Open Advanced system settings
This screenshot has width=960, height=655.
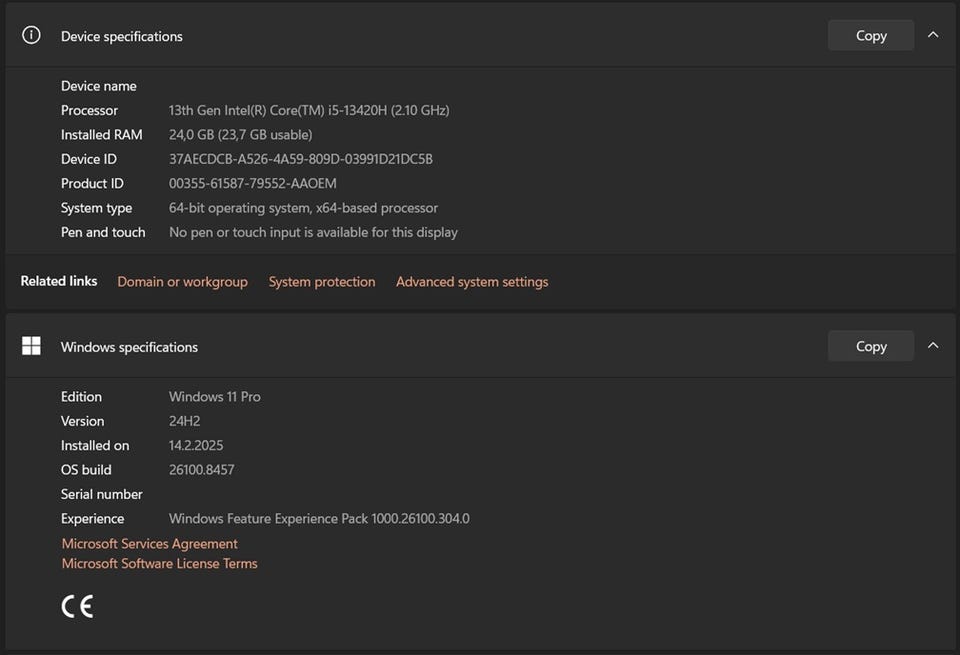pos(472,282)
